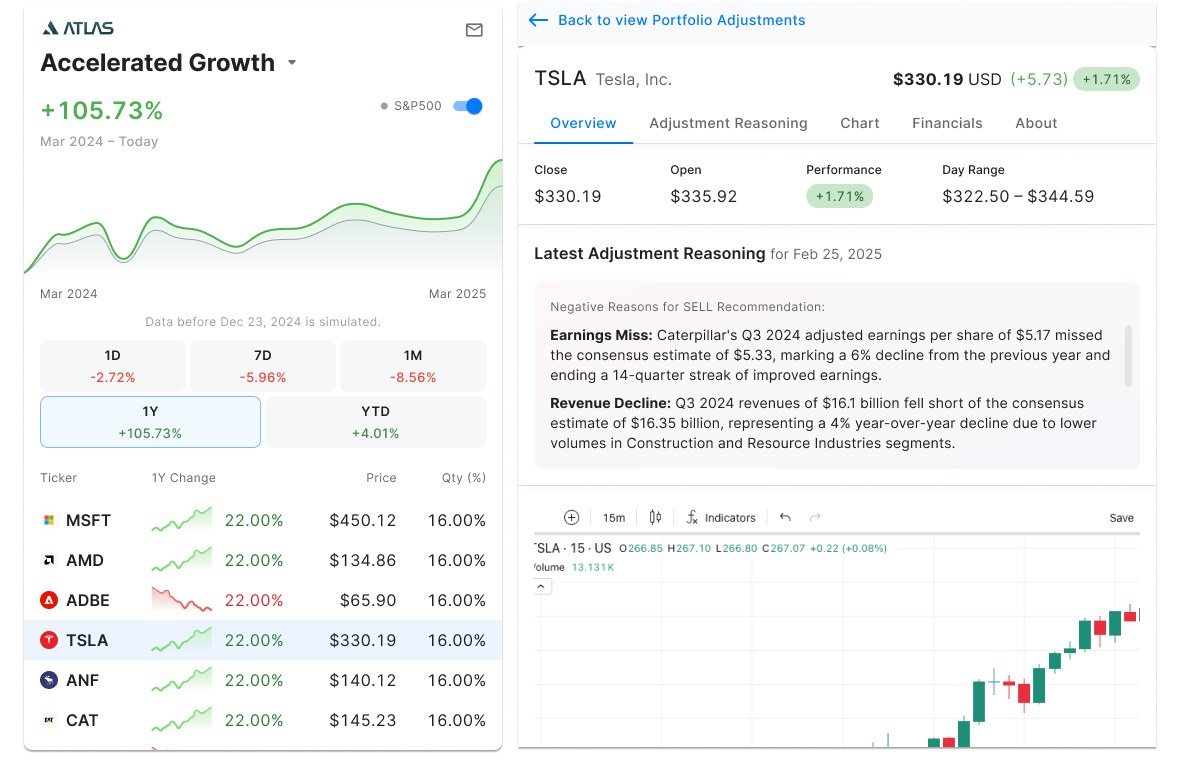Select the 1Y performance period

(x=151, y=422)
